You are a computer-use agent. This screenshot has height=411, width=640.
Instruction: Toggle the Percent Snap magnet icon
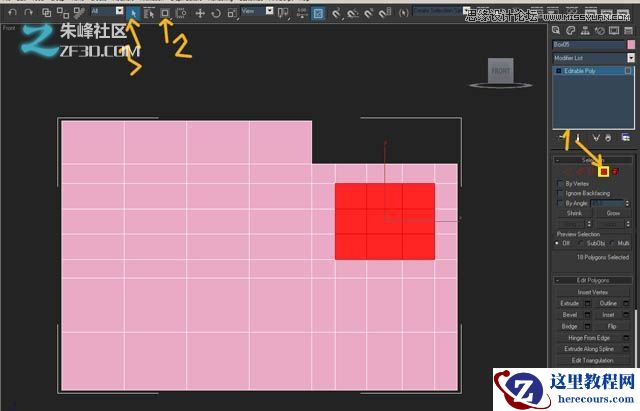[x=368, y=13]
